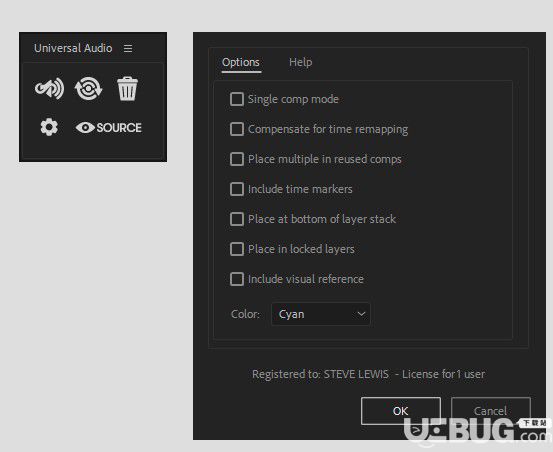Image resolution: width=553 pixels, height=452 pixels.
Task: Switch to the Help tab
Action: click(x=300, y=62)
